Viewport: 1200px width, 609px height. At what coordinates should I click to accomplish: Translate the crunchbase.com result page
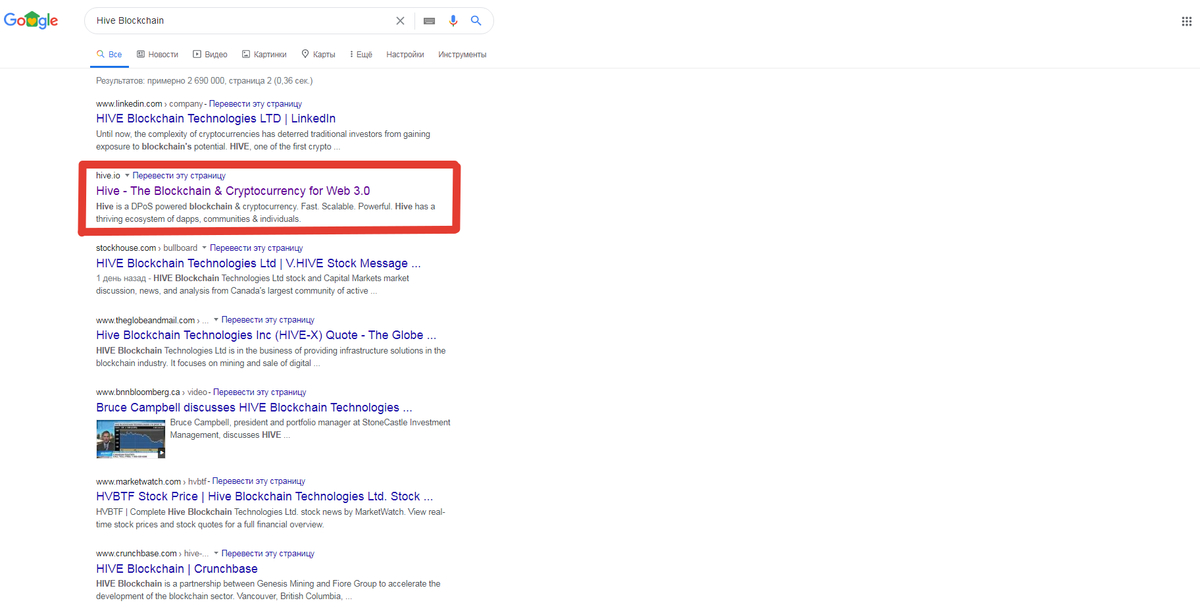coord(268,553)
